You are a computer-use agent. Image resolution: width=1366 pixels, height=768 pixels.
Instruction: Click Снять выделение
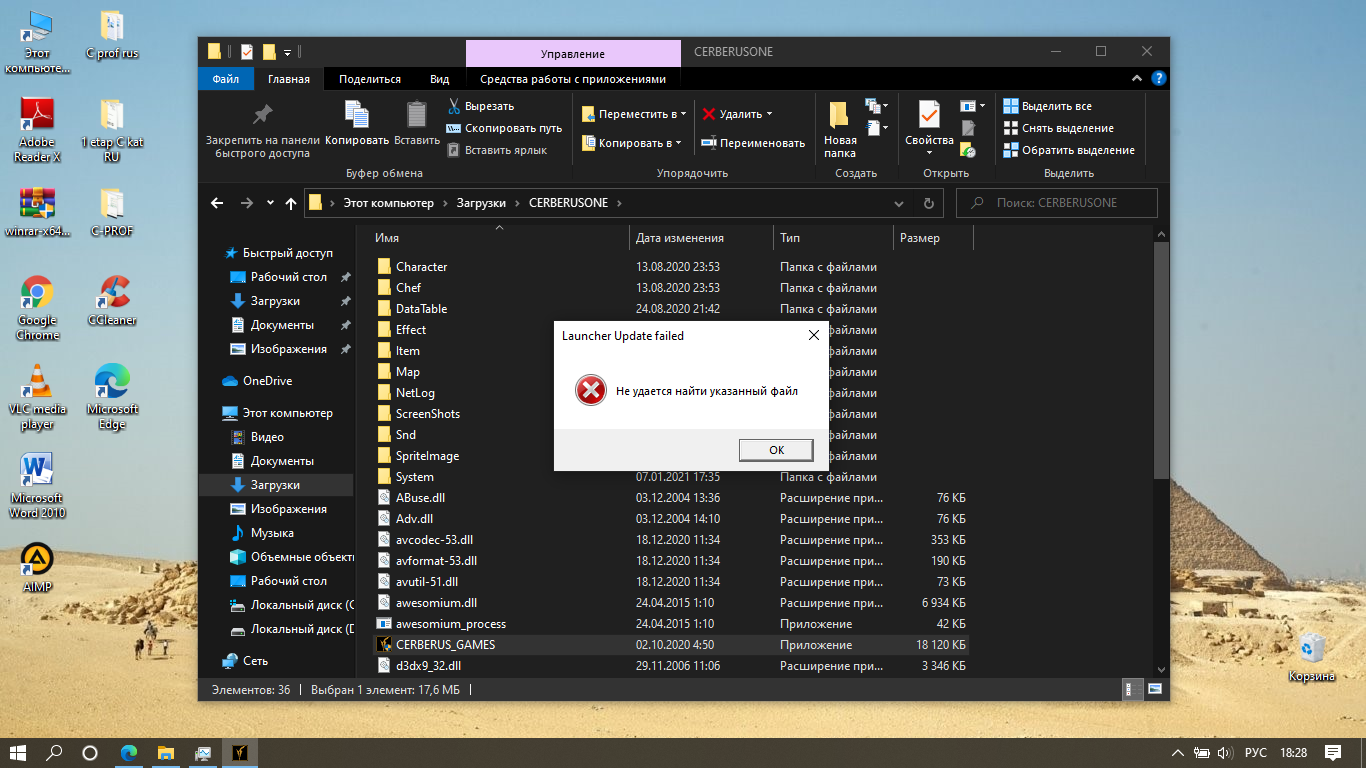[x=1059, y=128]
